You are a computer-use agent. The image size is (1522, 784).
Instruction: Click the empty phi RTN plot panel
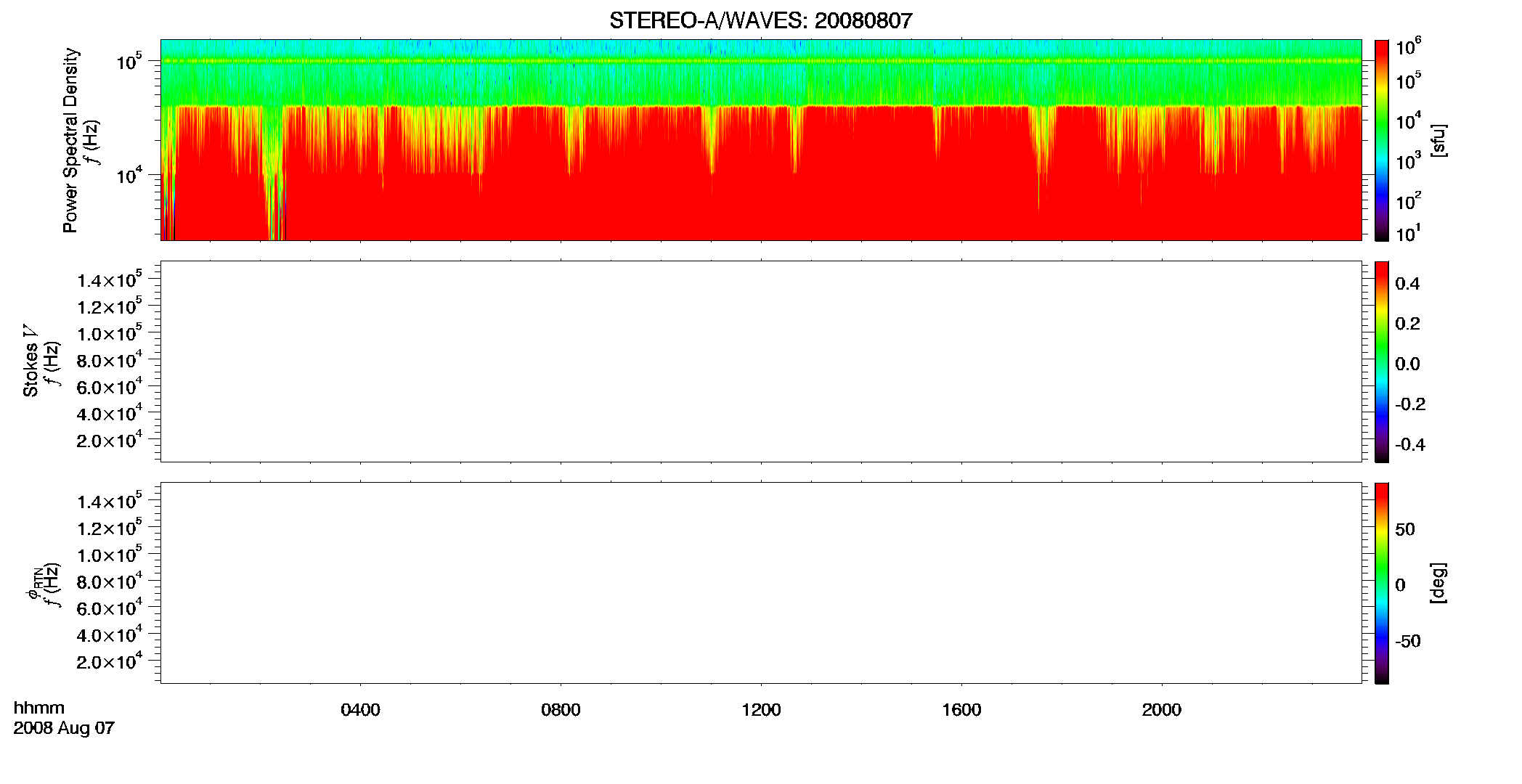tap(761, 583)
